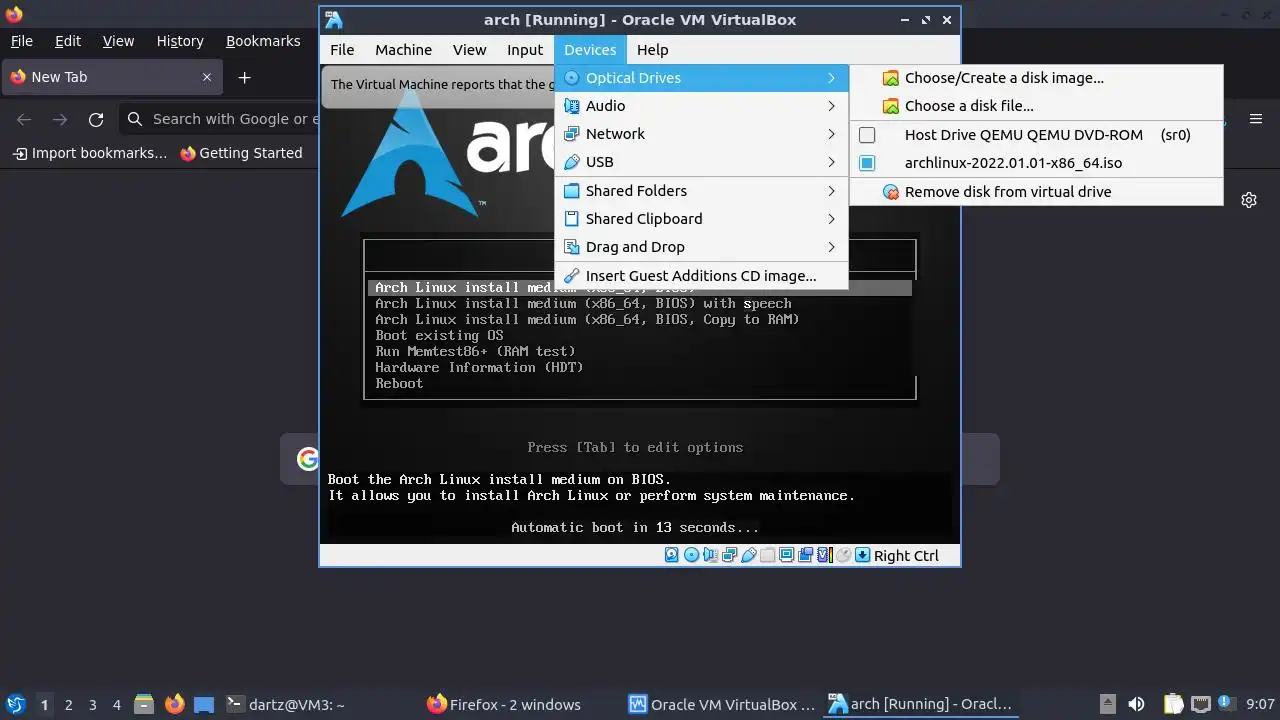Click the mouse integration indicator in status bar
1280x720 pixels.
click(x=843, y=555)
